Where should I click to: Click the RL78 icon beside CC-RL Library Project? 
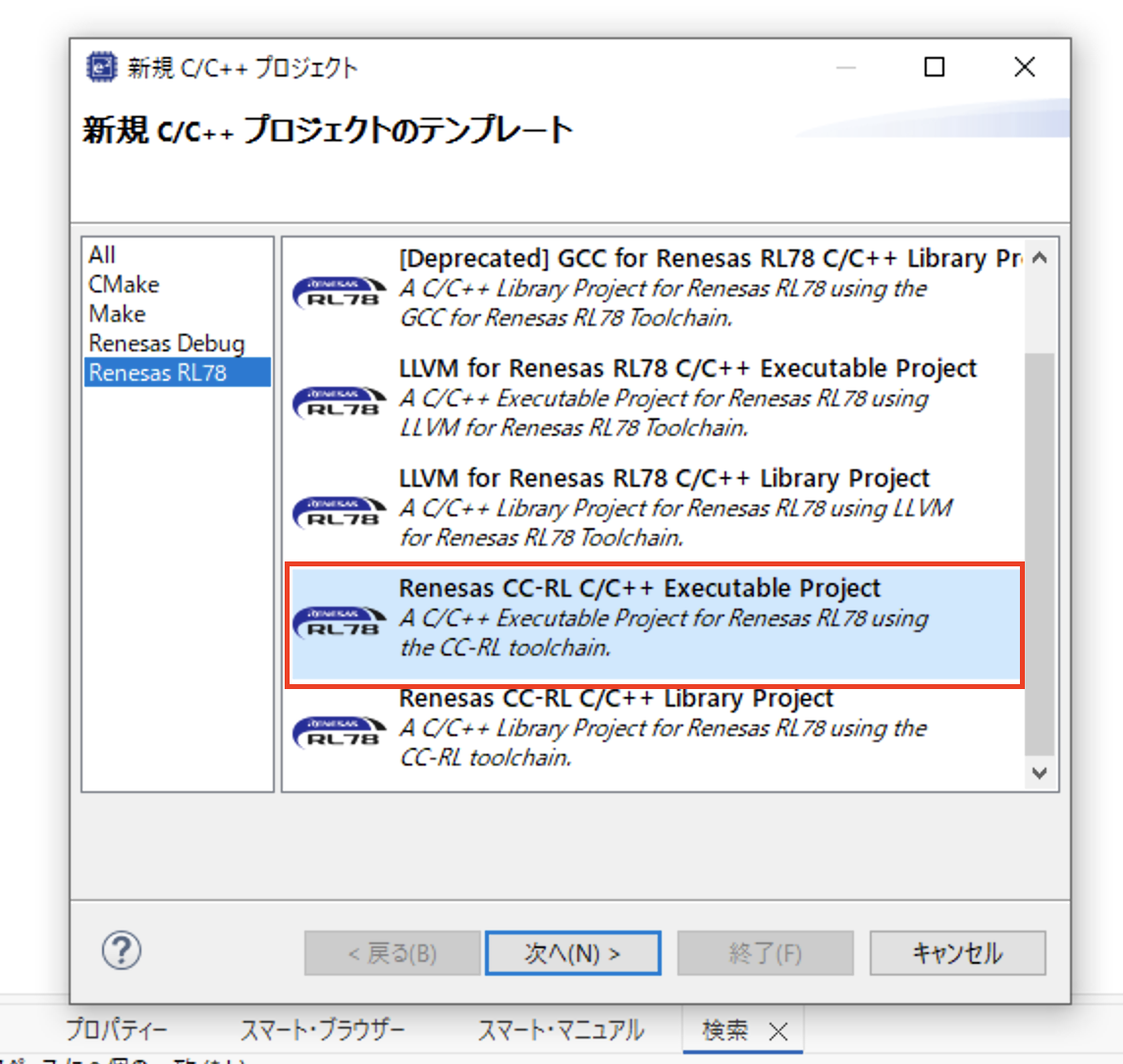(x=338, y=731)
